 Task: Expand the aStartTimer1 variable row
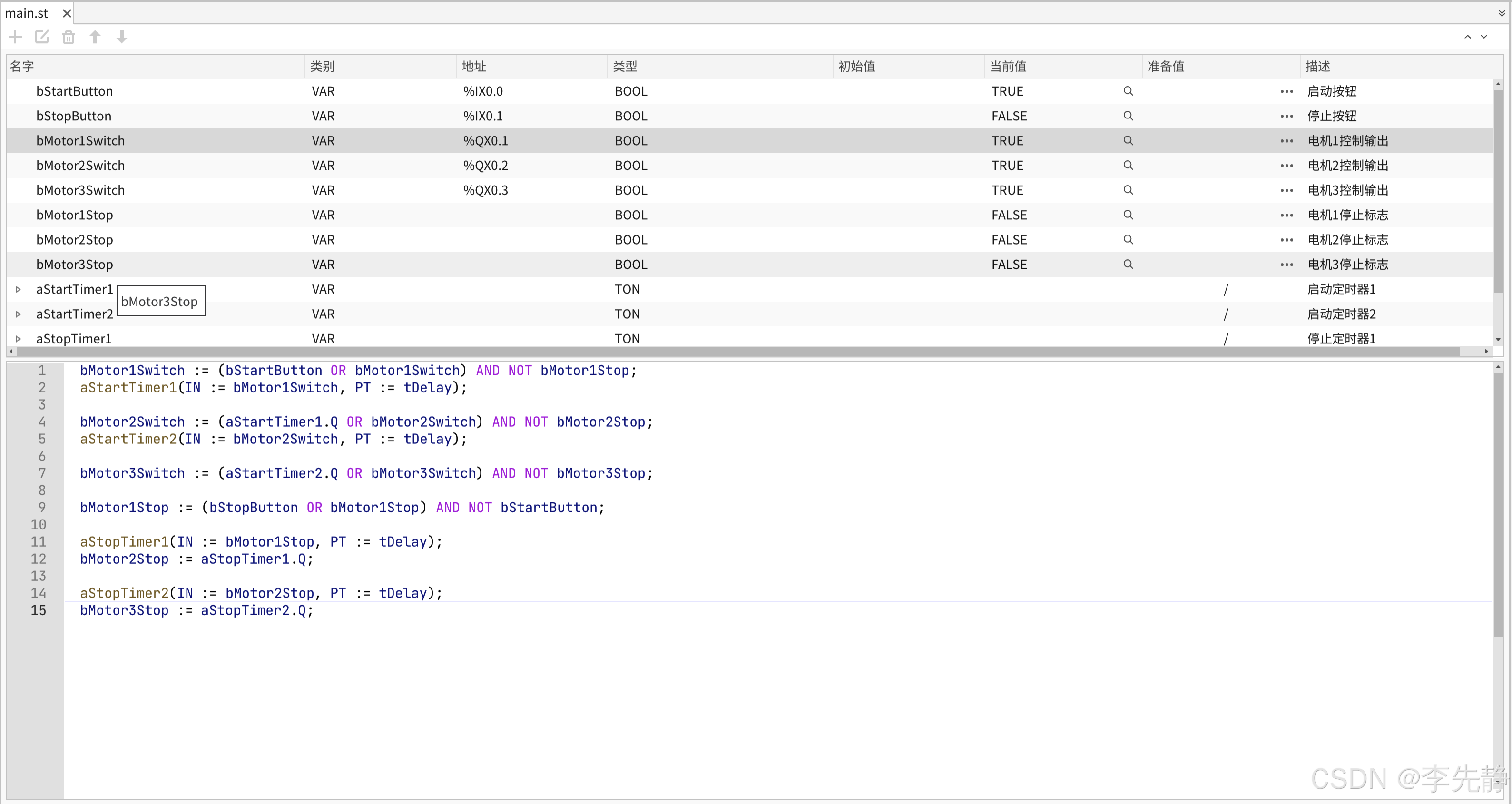[x=18, y=289]
